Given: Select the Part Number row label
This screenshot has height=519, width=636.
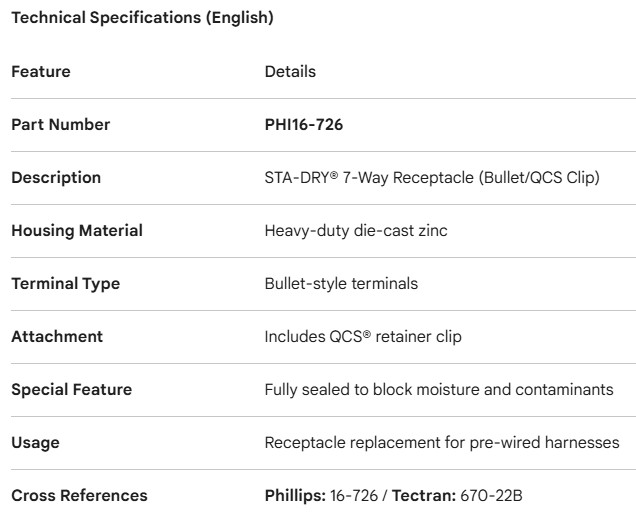Looking at the screenshot, I should point(61,125).
